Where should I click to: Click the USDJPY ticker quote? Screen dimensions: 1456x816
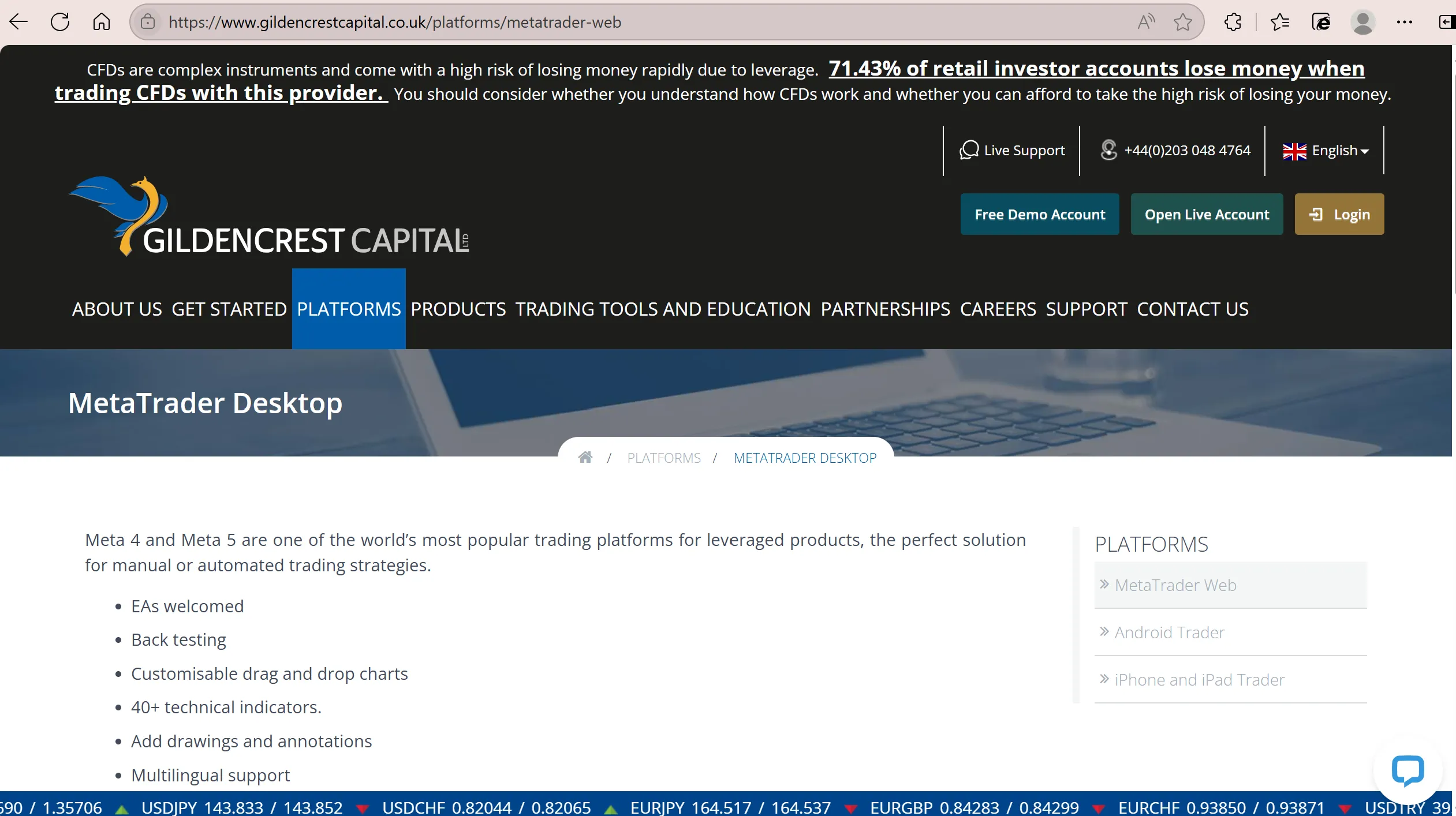coord(242,807)
